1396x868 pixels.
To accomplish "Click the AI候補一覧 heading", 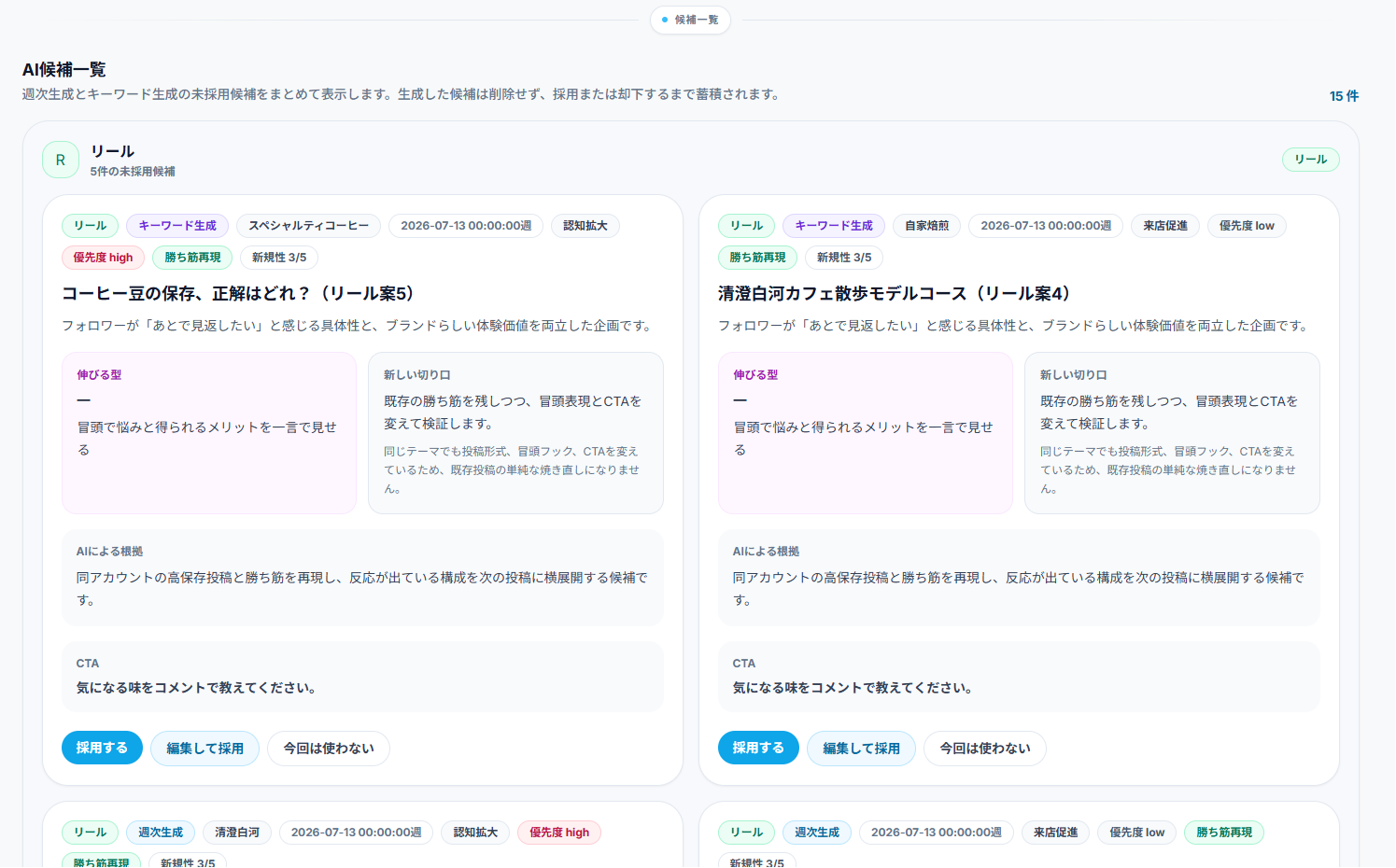I will [x=64, y=70].
